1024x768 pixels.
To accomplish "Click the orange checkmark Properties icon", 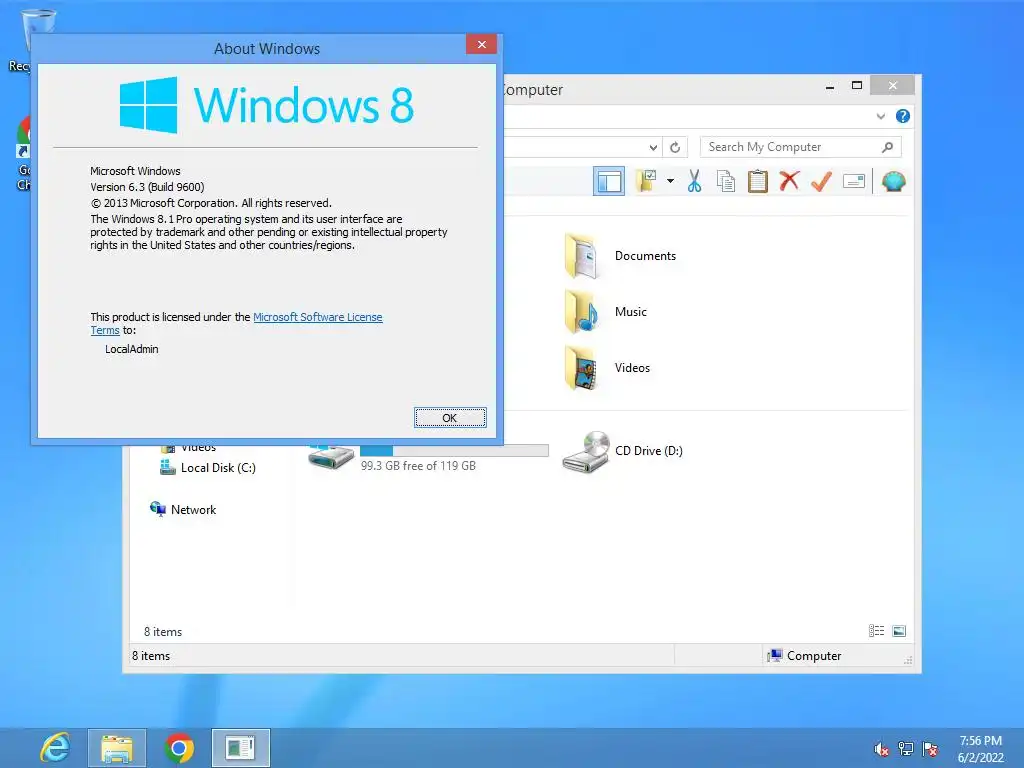I will [821, 181].
